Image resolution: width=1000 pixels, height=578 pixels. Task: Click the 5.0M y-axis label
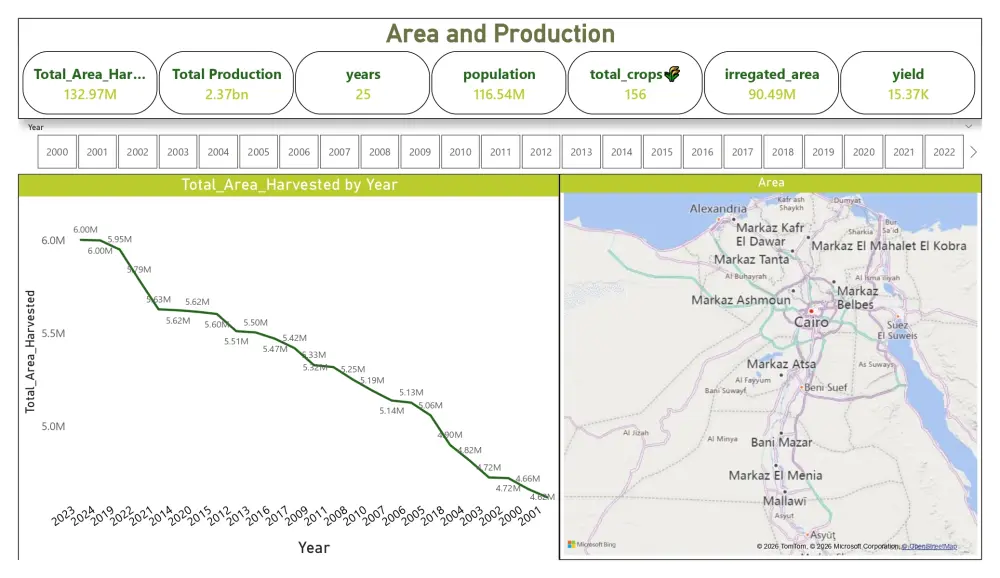click(54, 426)
